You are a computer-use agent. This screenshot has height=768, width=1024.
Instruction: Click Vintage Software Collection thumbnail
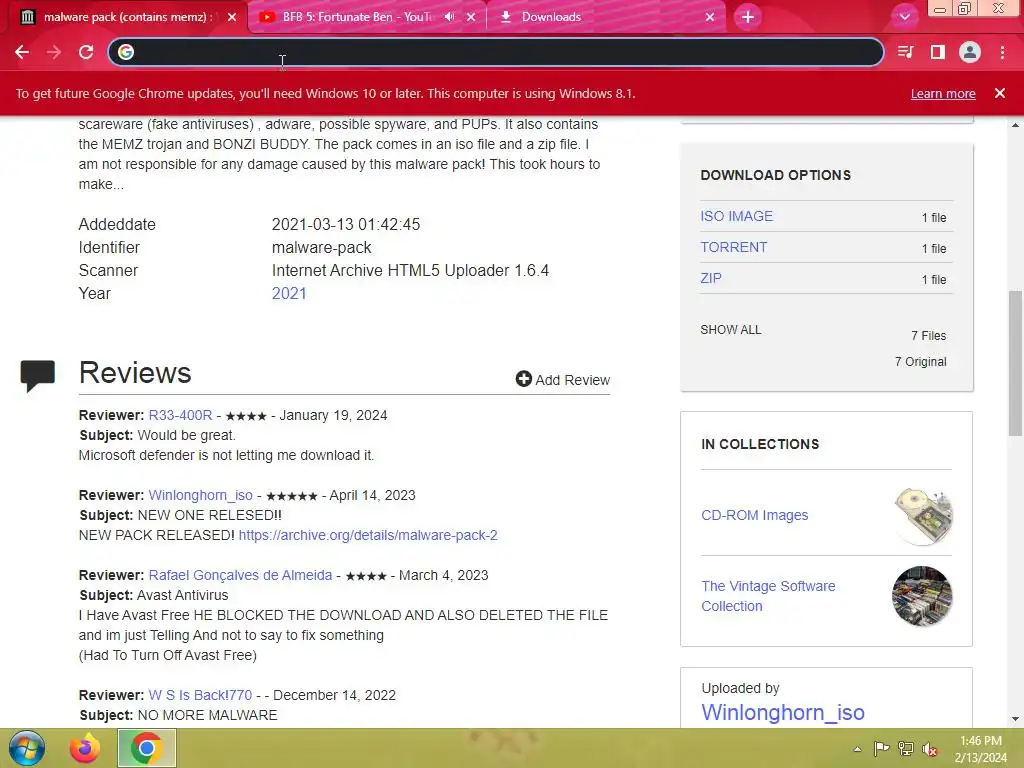(922, 596)
